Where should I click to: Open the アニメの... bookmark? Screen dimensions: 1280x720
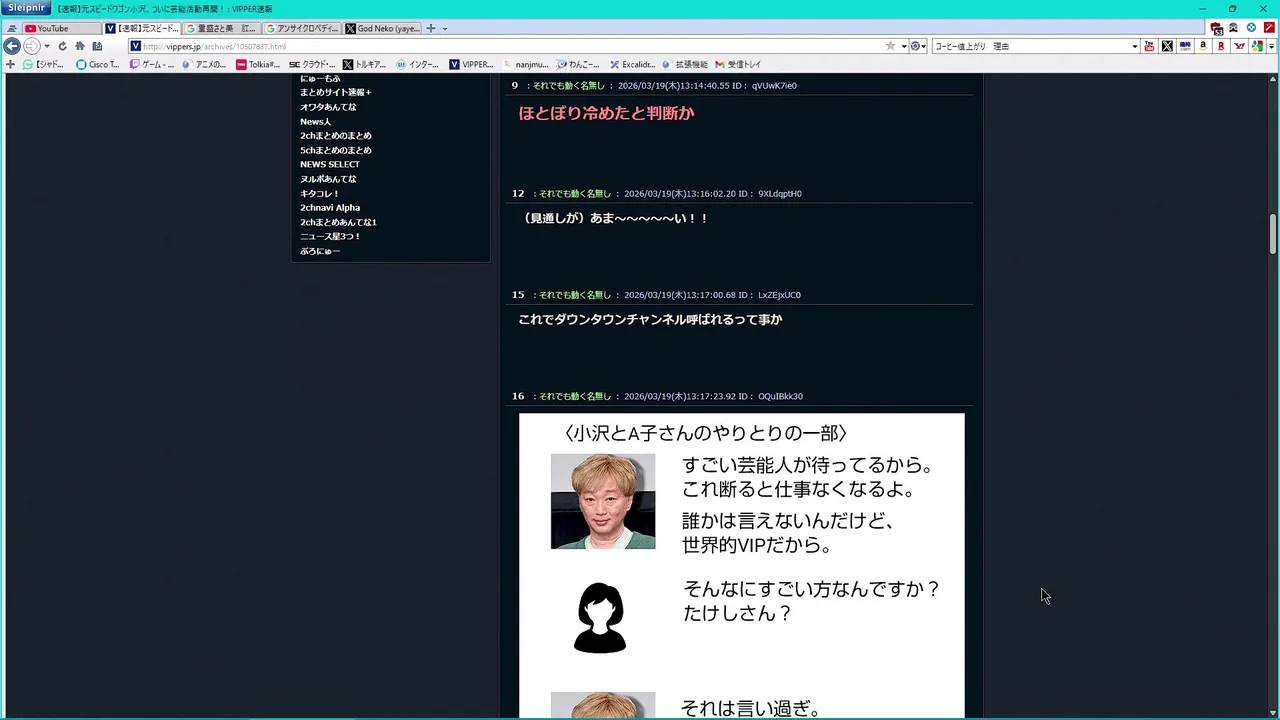205,64
